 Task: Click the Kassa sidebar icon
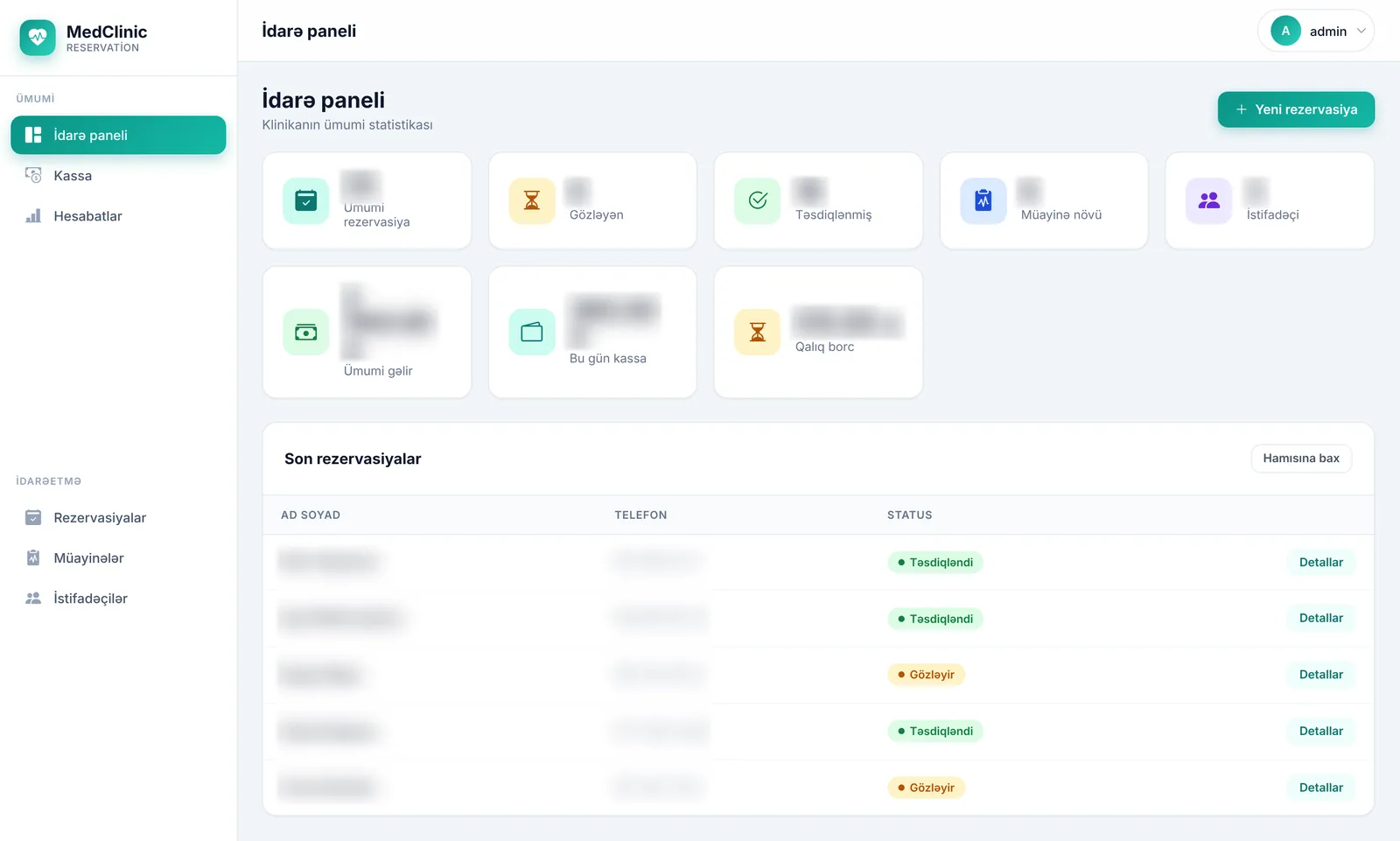coord(33,175)
